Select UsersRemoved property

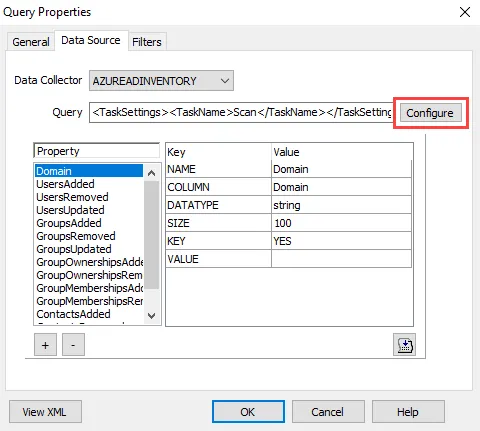click(x=89, y=197)
